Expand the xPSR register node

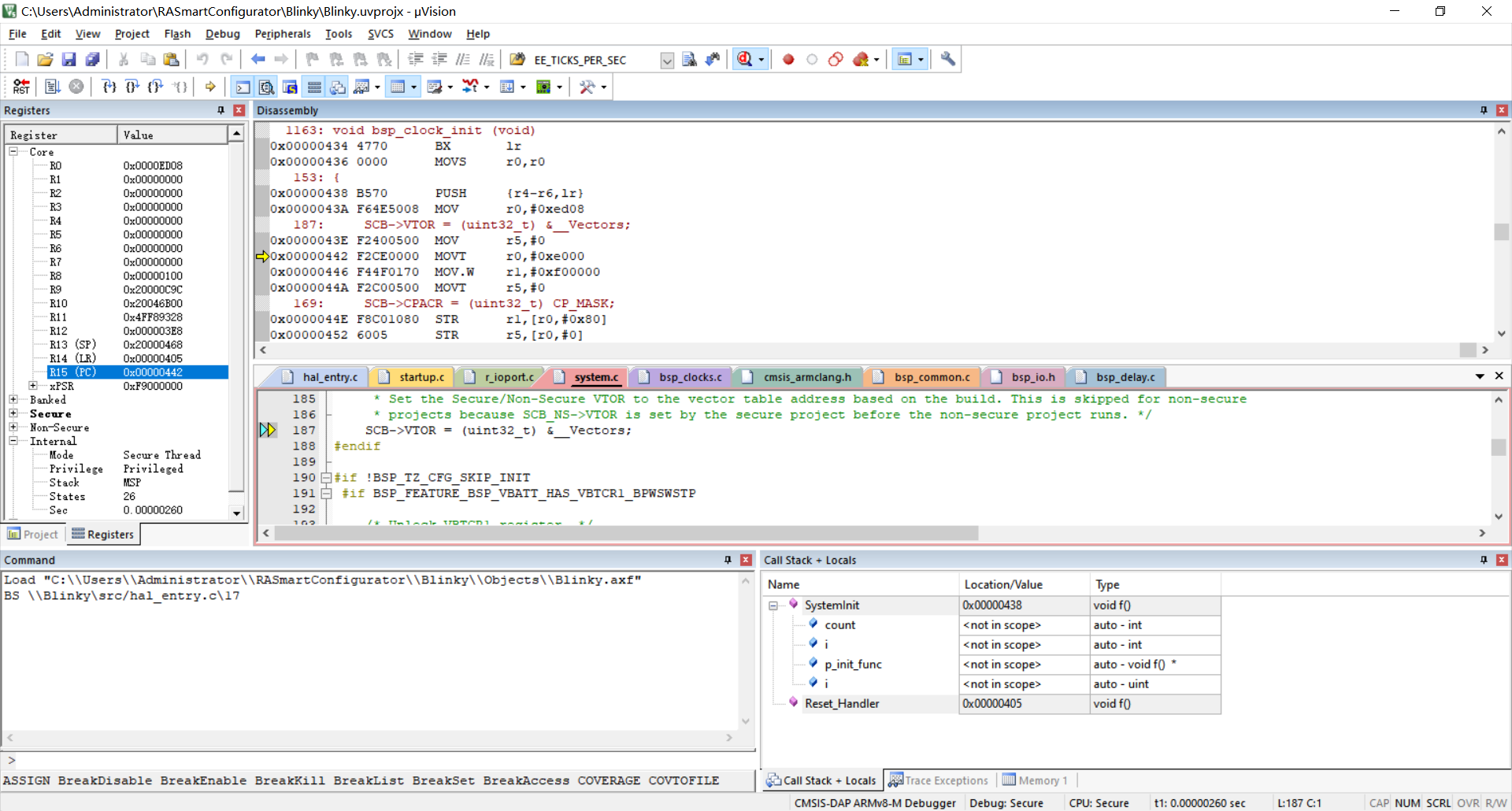tap(33, 385)
